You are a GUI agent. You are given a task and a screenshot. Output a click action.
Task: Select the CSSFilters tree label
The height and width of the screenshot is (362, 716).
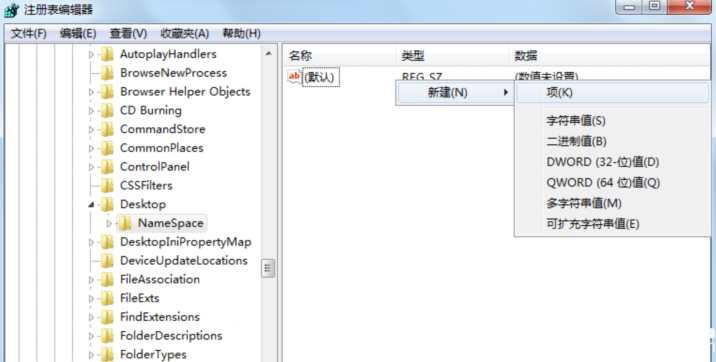coord(146,185)
